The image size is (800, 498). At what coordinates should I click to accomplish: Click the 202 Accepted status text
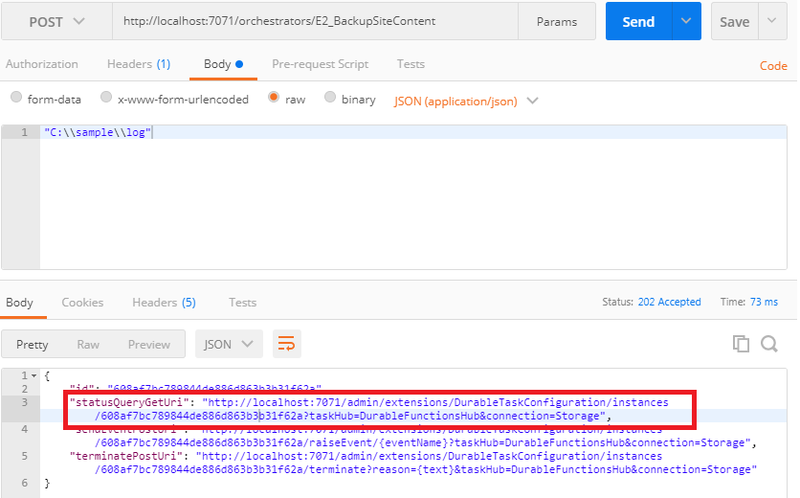[x=669, y=302]
